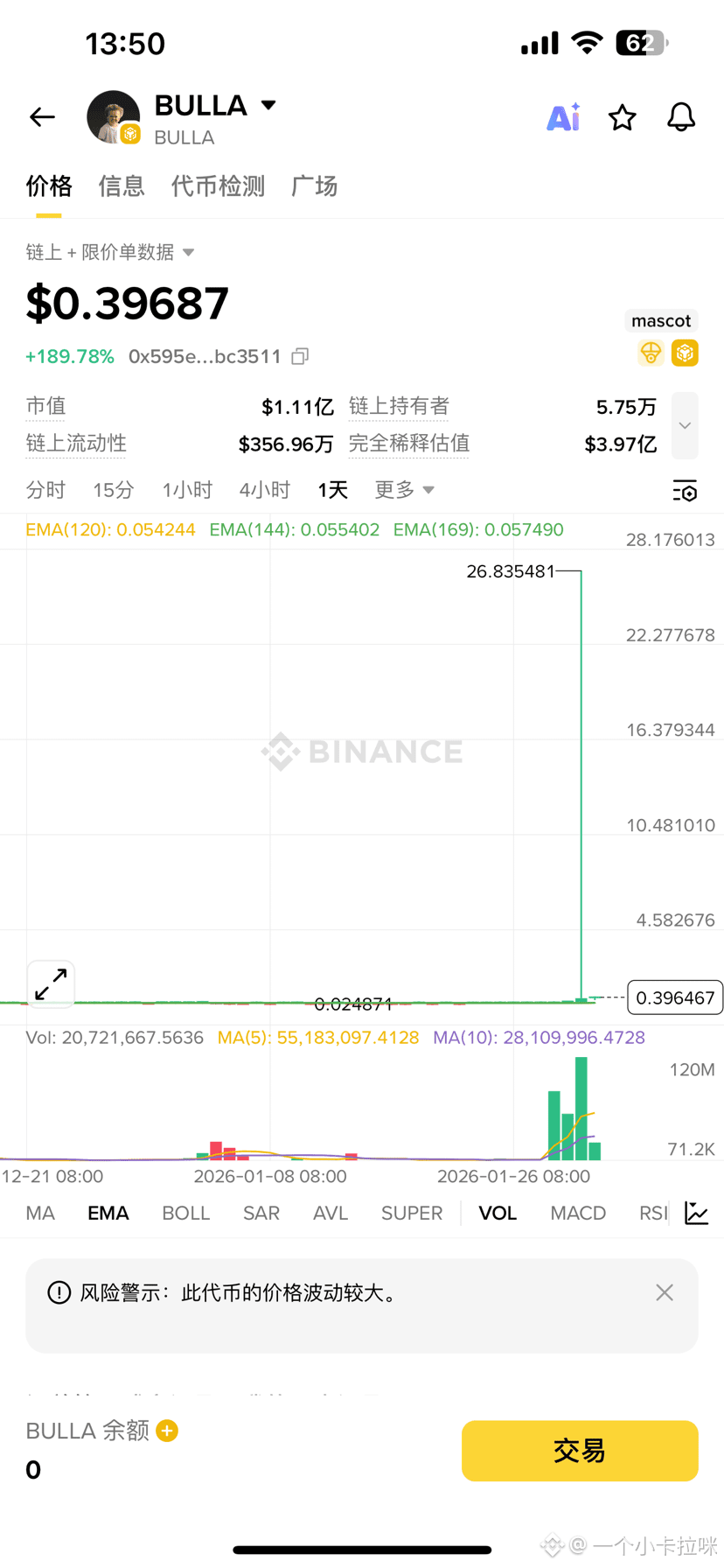The width and height of the screenshot is (724, 1568).
Task: Select the 15分 timeframe
Action: [114, 490]
